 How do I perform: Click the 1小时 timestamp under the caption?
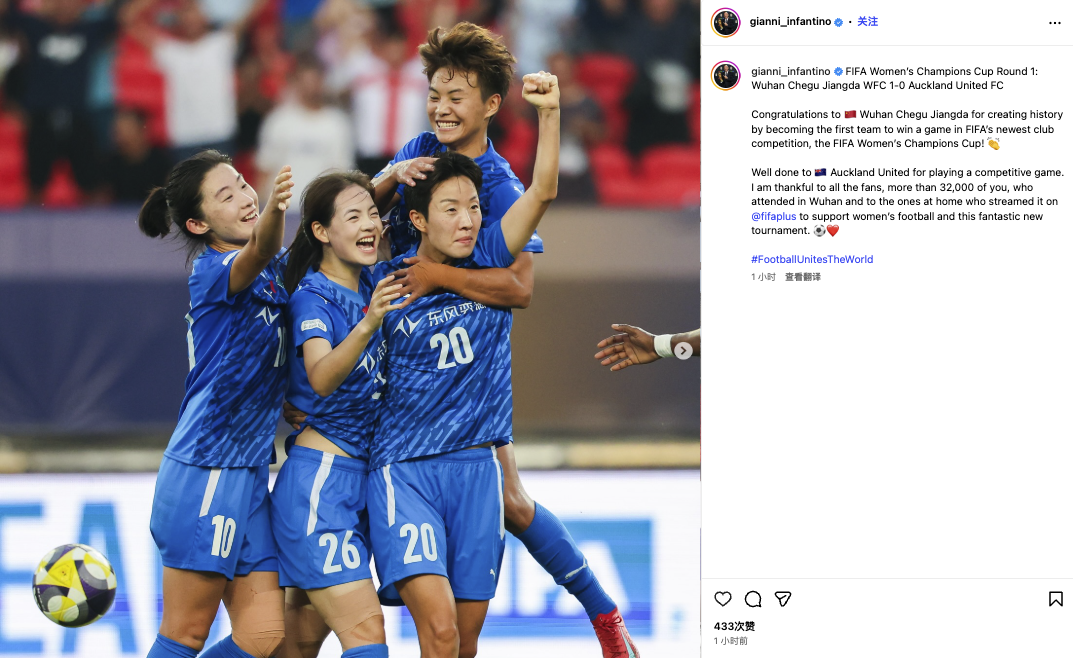tap(763, 277)
